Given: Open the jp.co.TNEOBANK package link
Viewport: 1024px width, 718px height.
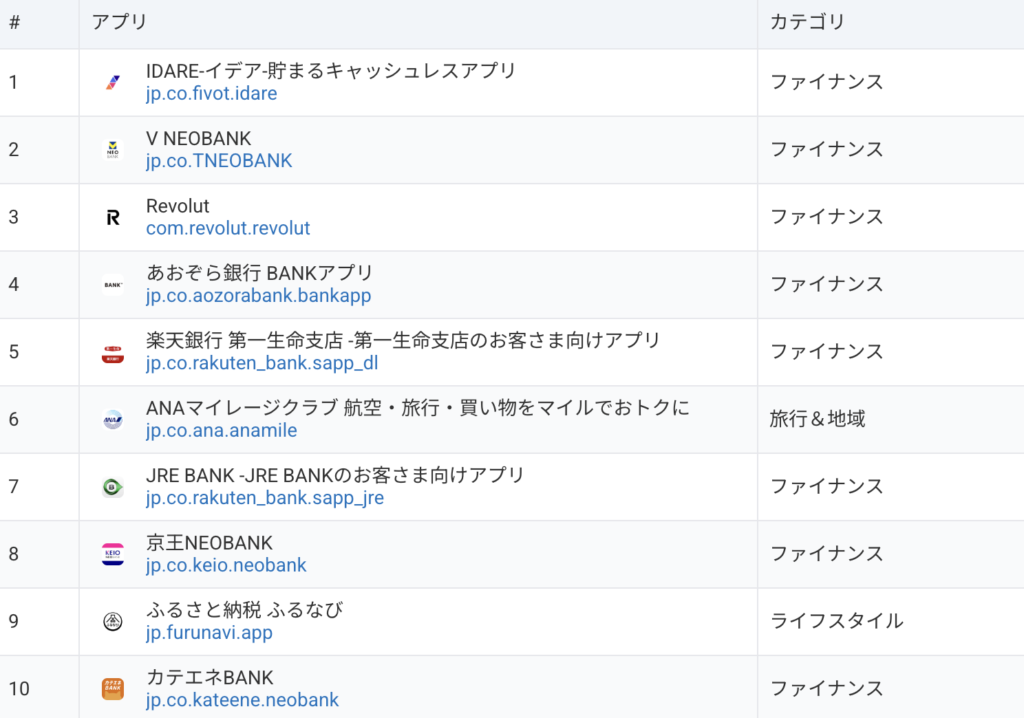Looking at the screenshot, I should pyautogui.click(x=219, y=161).
